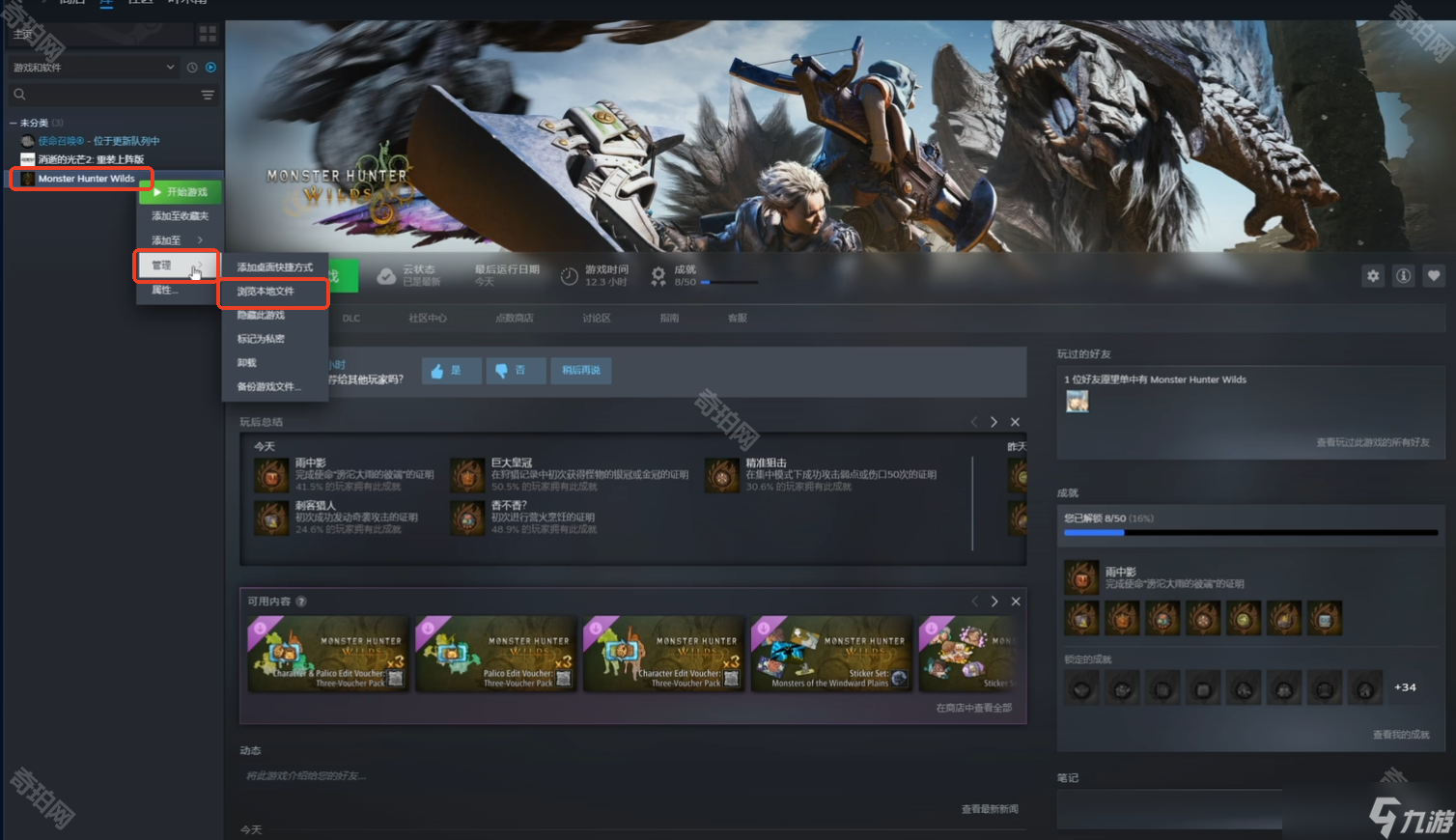Screen dimensions: 1456x840
Task: Click the favorite heart icon button
Action: point(1434,276)
